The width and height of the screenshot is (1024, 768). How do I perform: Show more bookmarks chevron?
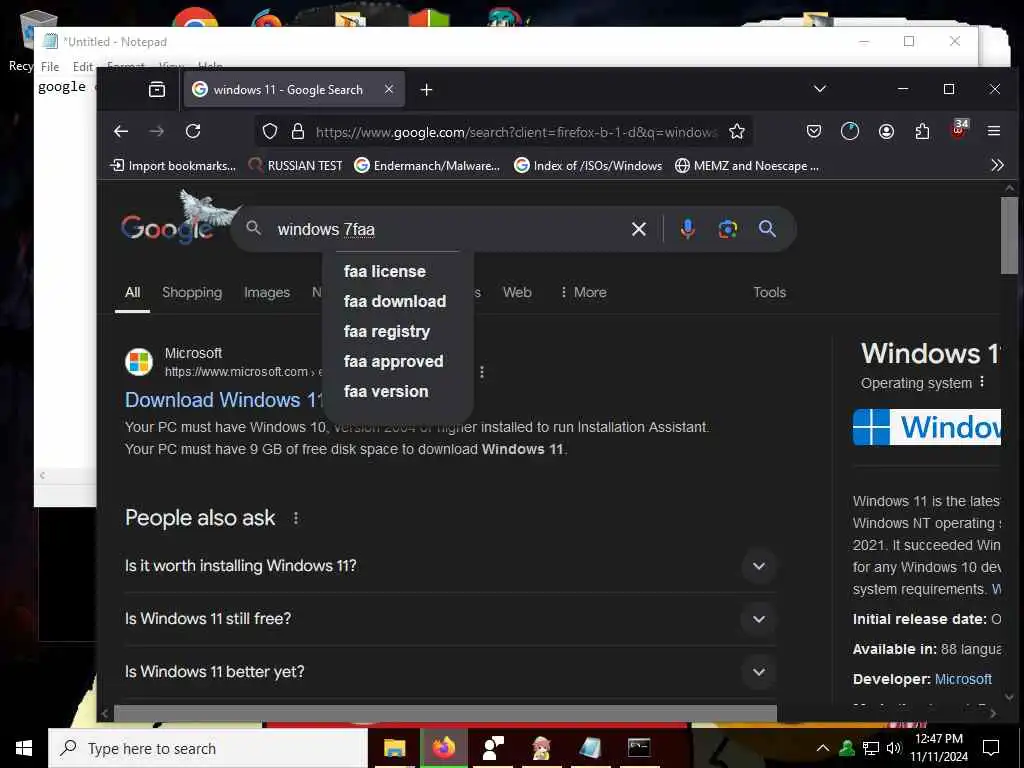pyautogui.click(x=997, y=165)
